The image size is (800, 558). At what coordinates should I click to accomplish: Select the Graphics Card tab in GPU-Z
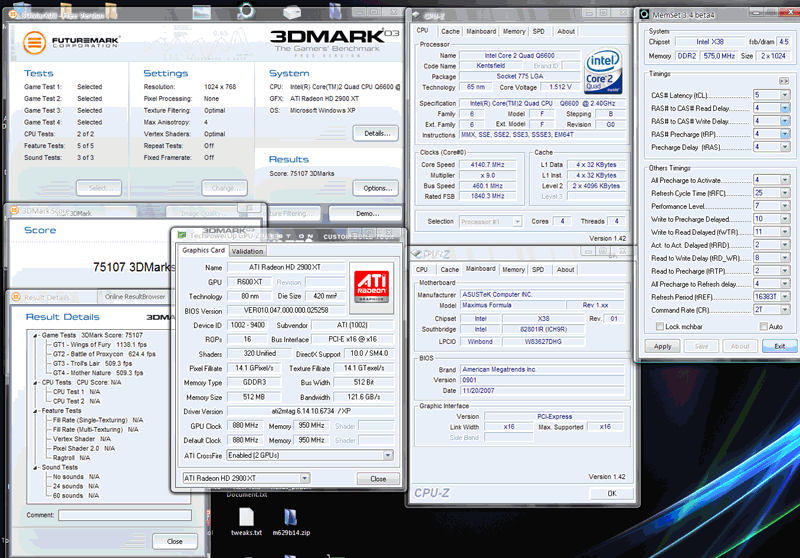click(203, 250)
